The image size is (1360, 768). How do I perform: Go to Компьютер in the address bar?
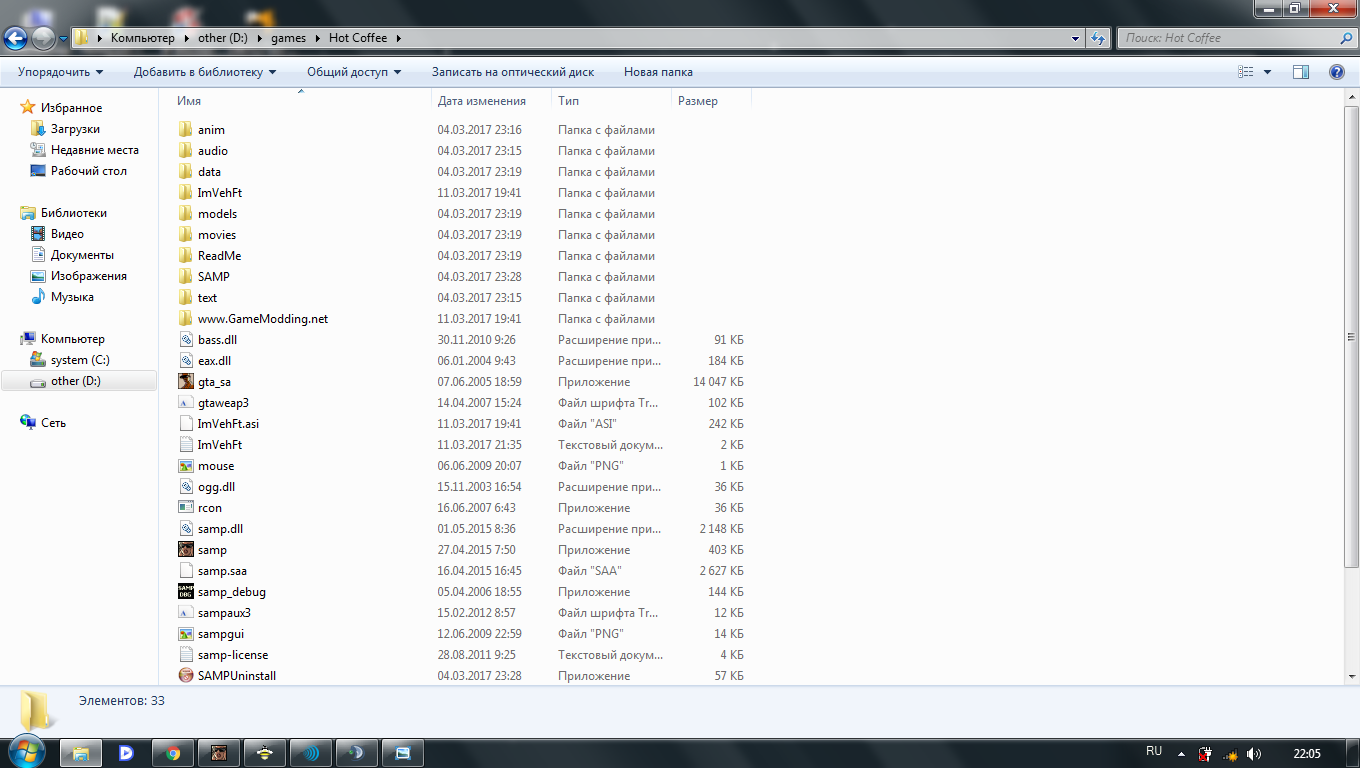tap(142, 38)
